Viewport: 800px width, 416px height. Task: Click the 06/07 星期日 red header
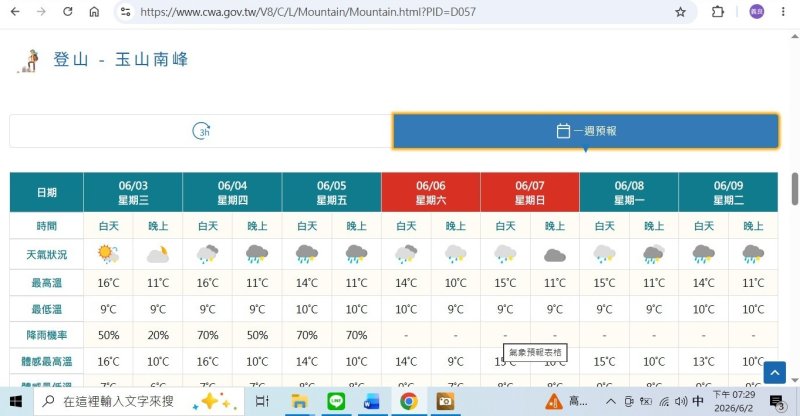click(x=530, y=192)
